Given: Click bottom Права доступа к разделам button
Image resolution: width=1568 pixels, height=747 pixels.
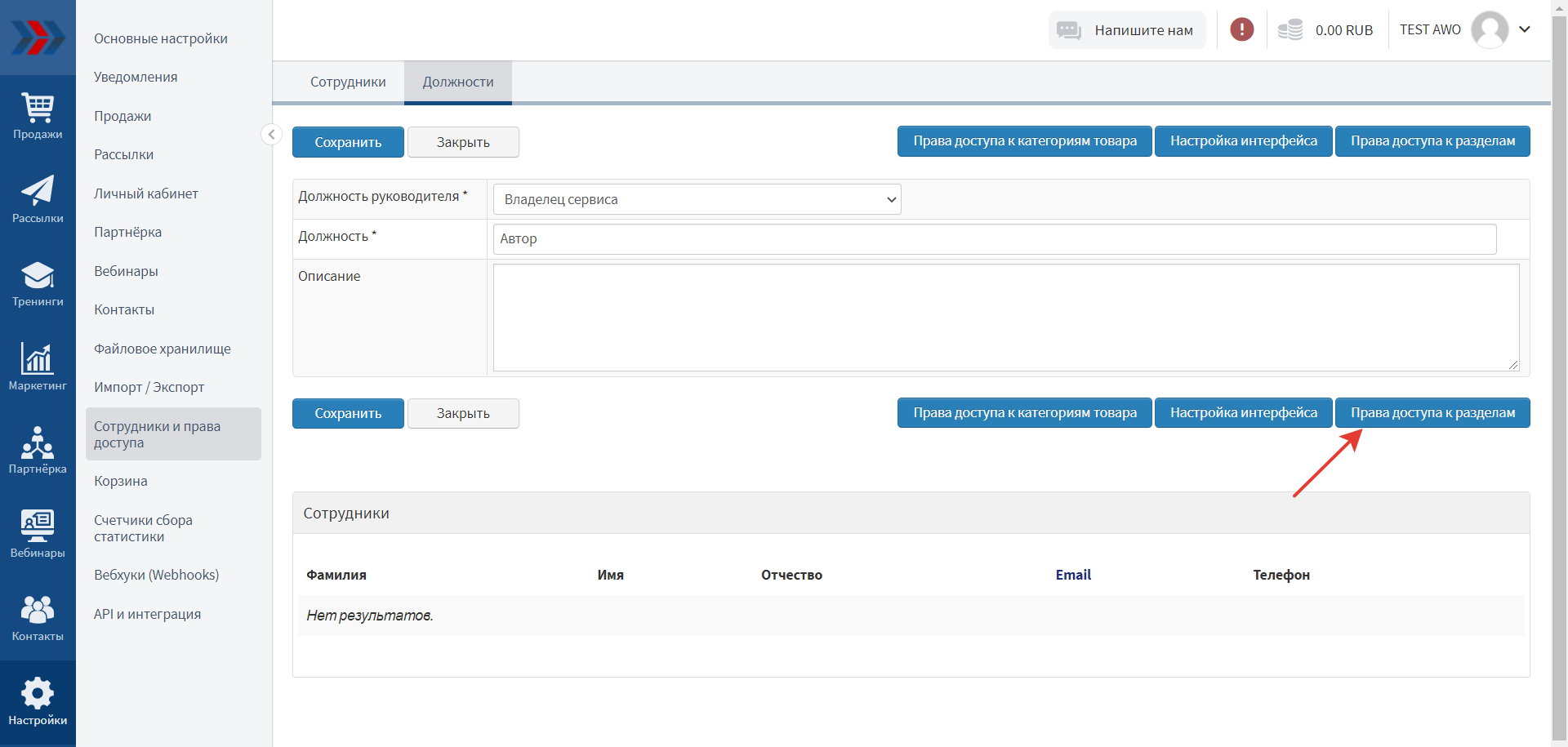Looking at the screenshot, I should [x=1432, y=413].
